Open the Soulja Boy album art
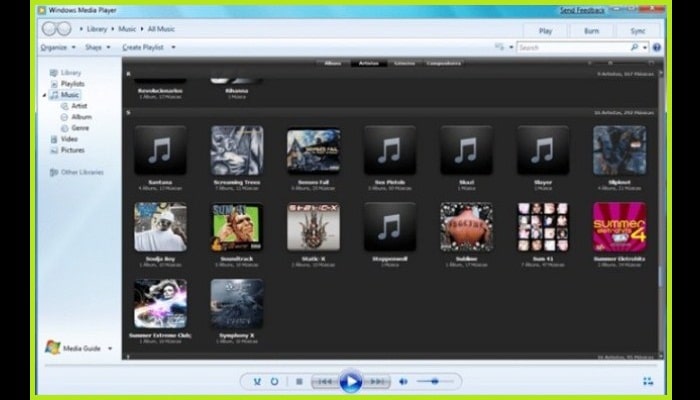 (160, 227)
